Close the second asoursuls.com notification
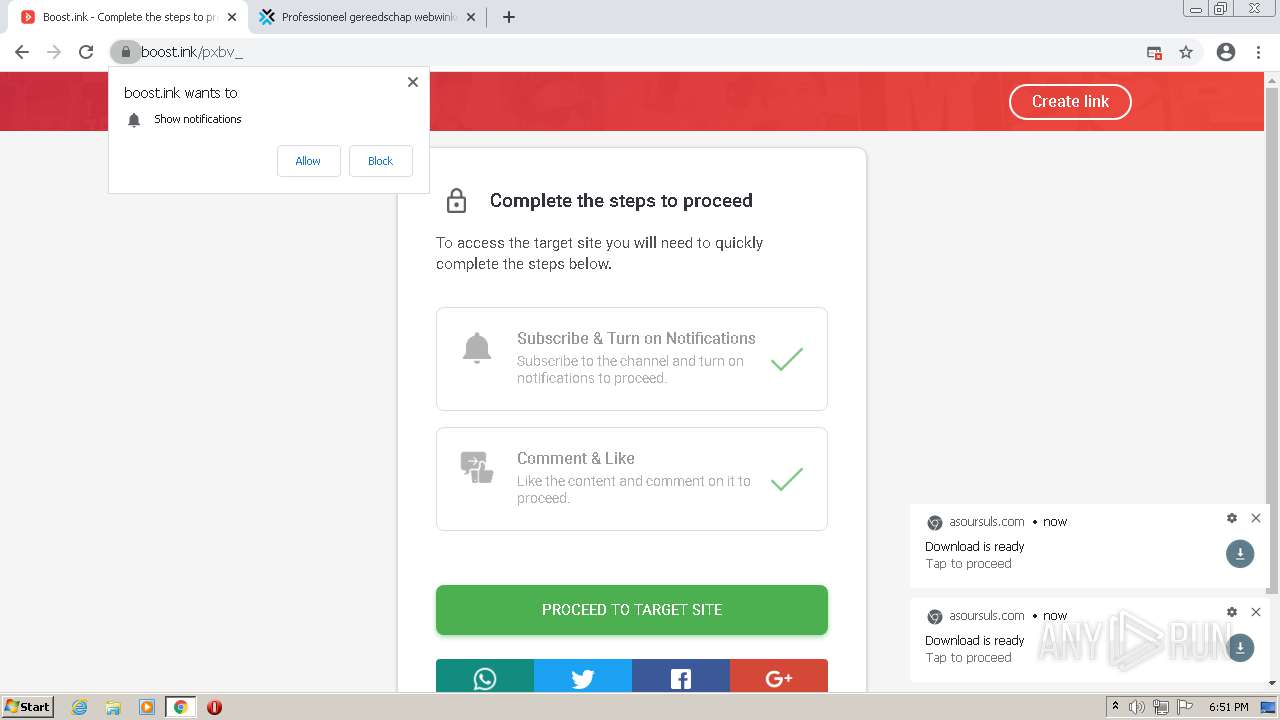 coord(1256,612)
